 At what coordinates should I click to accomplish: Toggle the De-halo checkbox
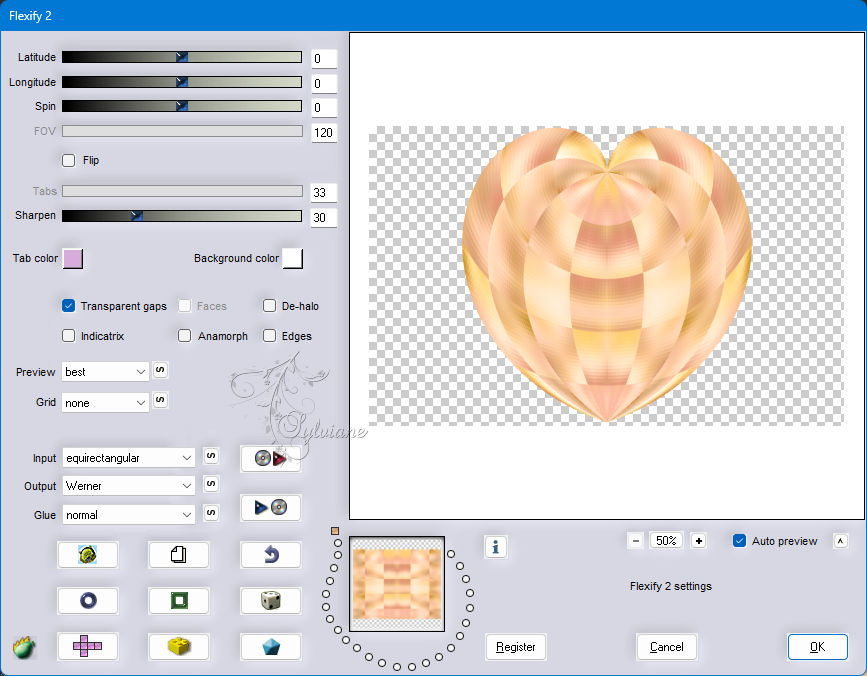pos(269,306)
